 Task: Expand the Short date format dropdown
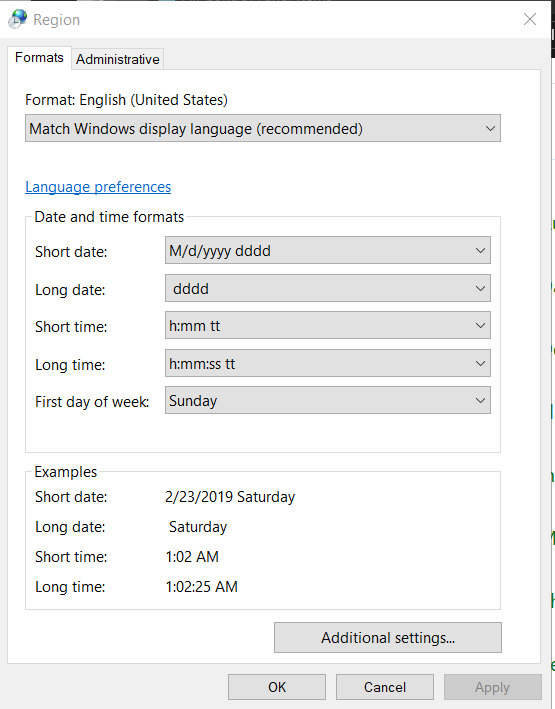pyautogui.click(x=327, y=251)
